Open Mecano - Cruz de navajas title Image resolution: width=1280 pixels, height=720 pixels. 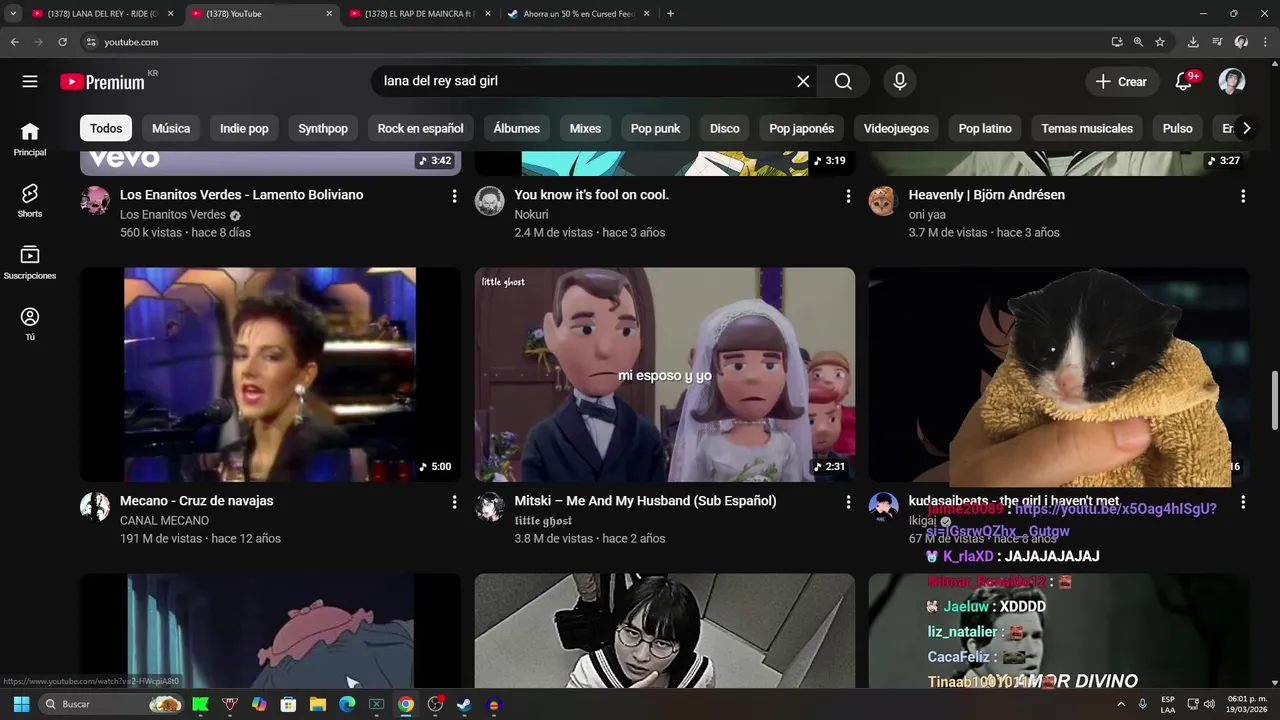click(x=196, y=501)
